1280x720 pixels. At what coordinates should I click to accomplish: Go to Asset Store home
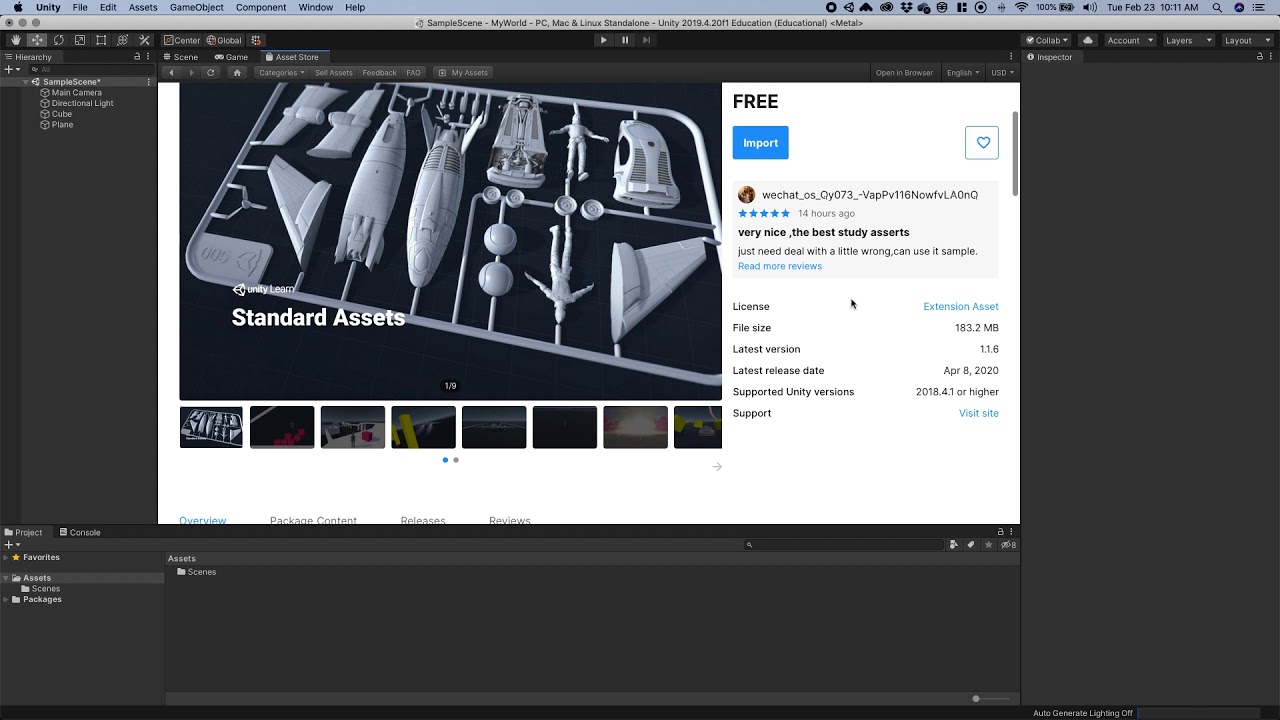(x=237, y=72)
